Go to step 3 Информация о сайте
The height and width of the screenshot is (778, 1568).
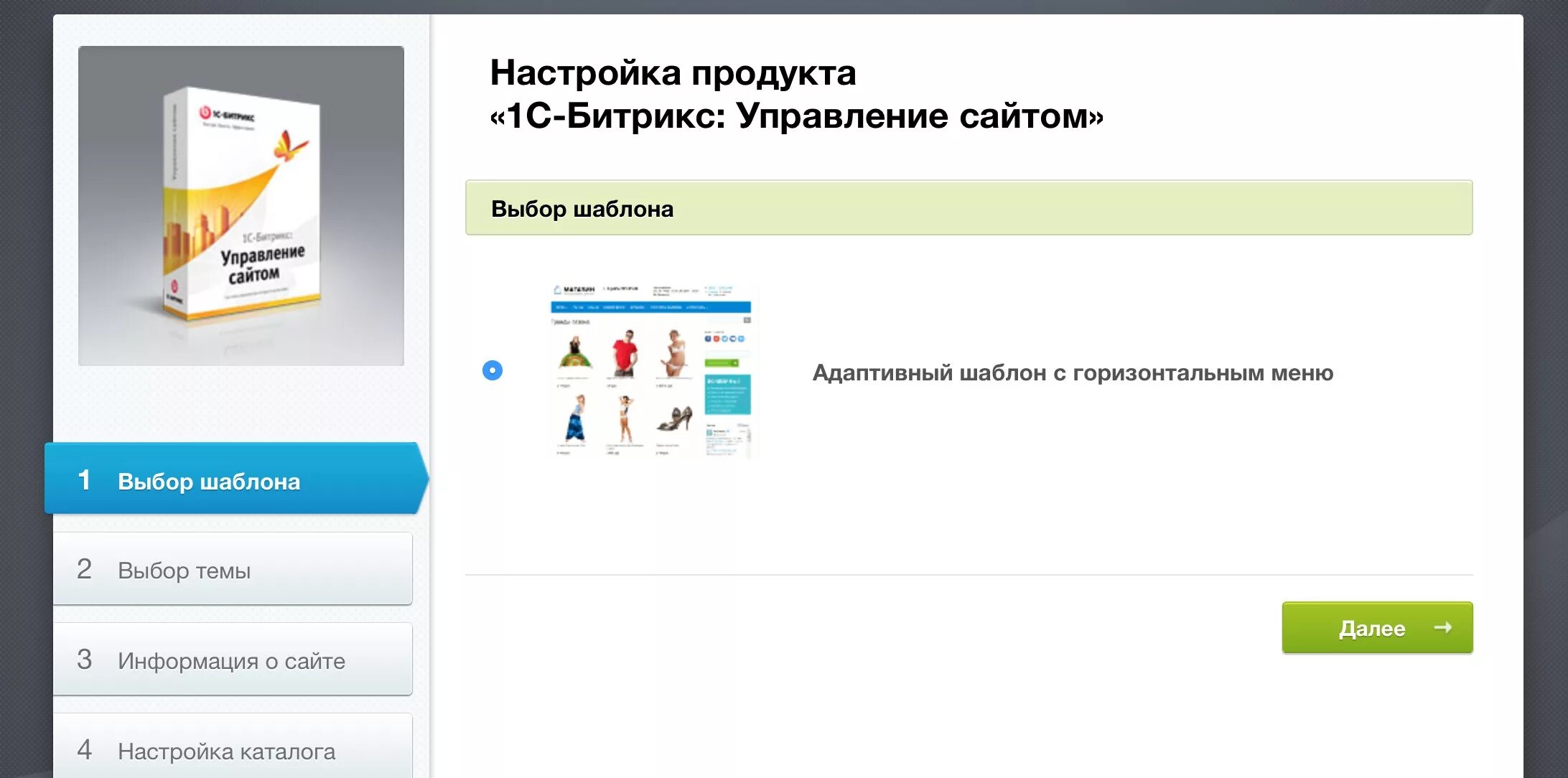(x=233, y=660)
